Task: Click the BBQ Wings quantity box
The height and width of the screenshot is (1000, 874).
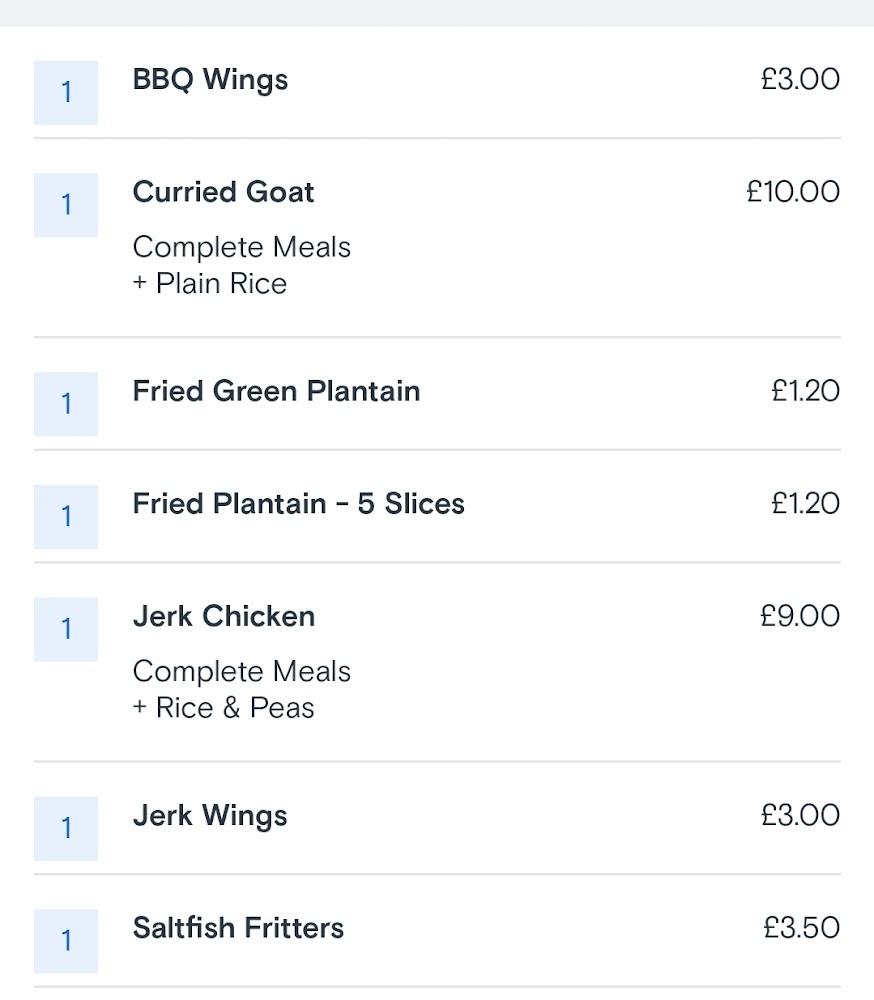Action: (x=66, y=93)
